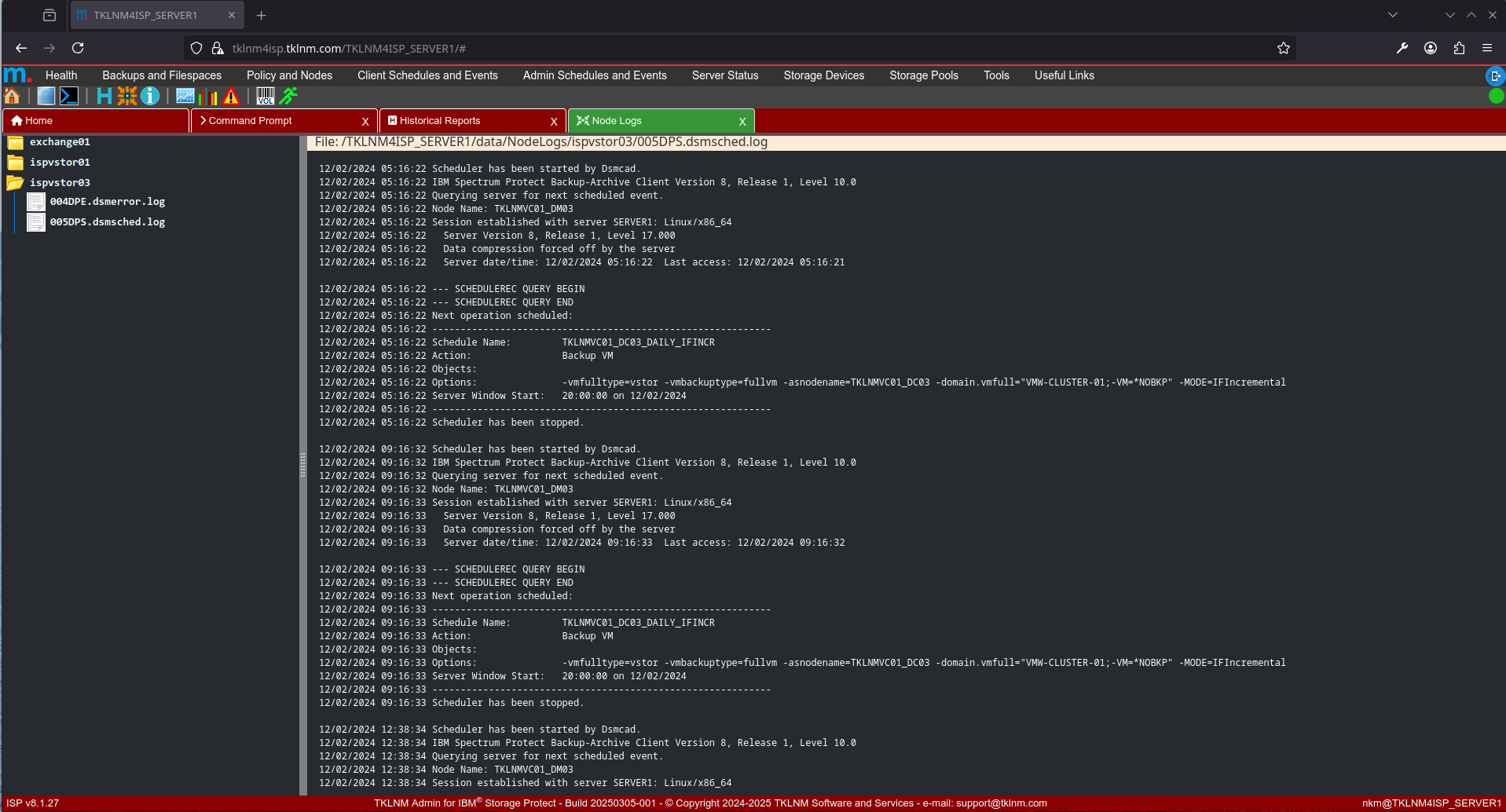
Task: Click the VOL barcode volumes icon
Action: (x=266, y=96)
